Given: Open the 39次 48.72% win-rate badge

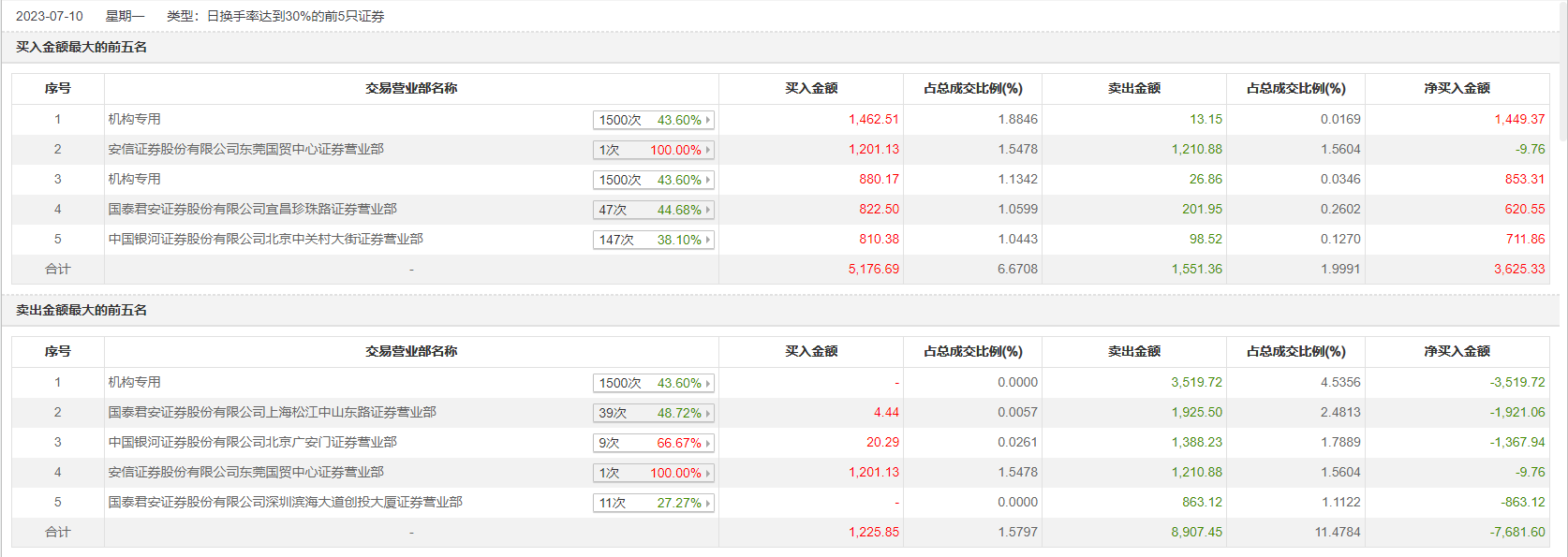Looking at the screenshot, I should coord(653,413).
